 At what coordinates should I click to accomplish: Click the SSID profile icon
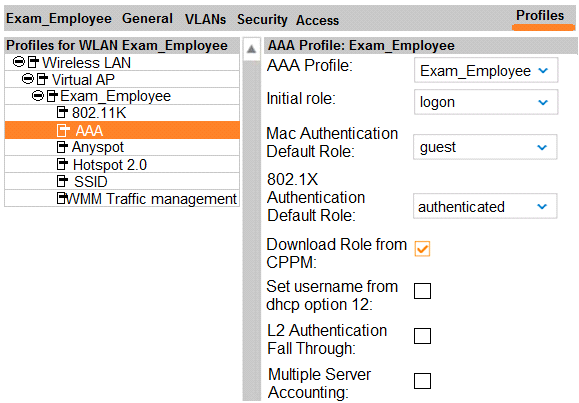[x=62, y=181]
